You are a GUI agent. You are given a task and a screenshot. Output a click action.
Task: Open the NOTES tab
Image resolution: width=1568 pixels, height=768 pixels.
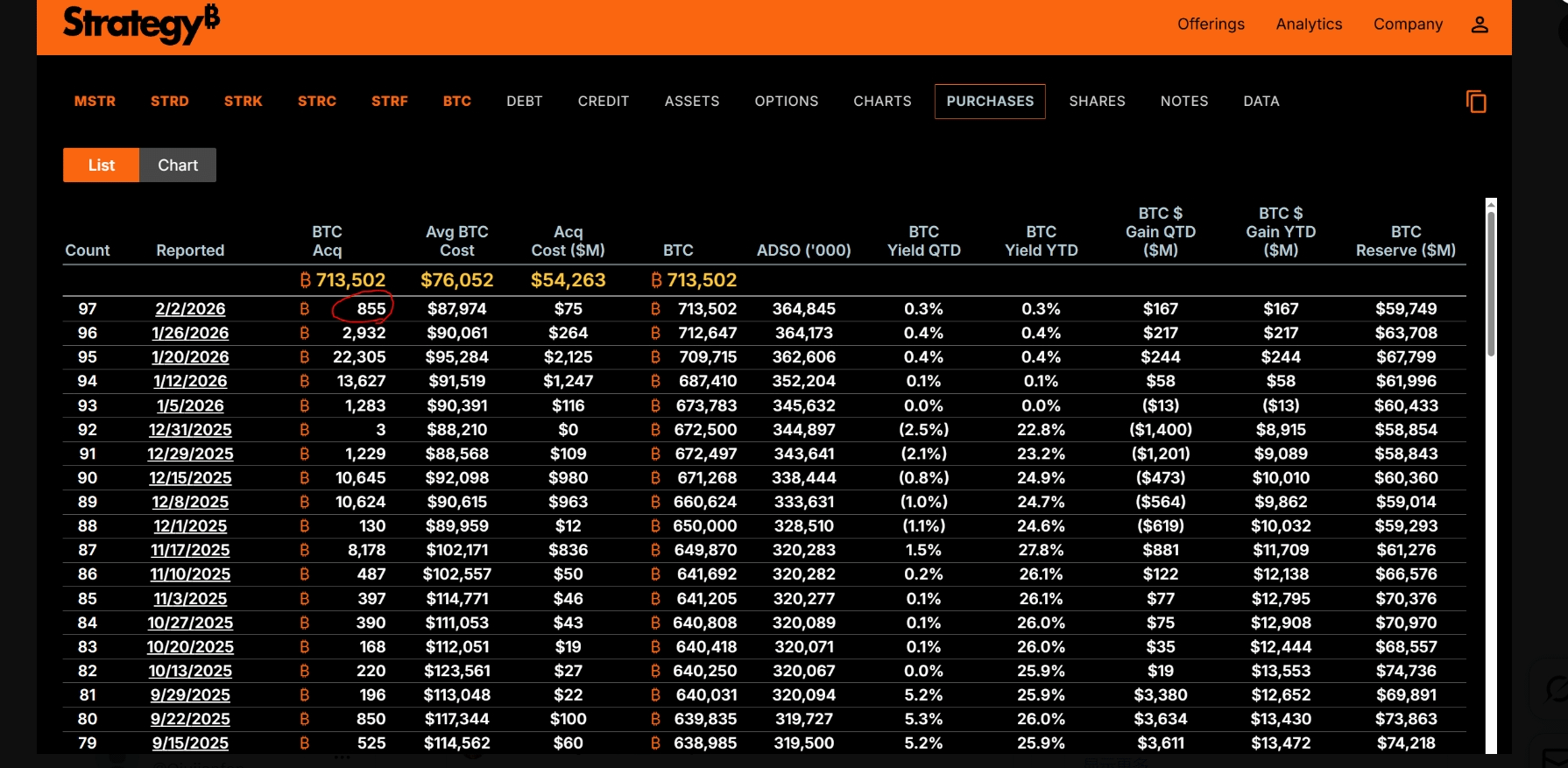click(1183, 102)
